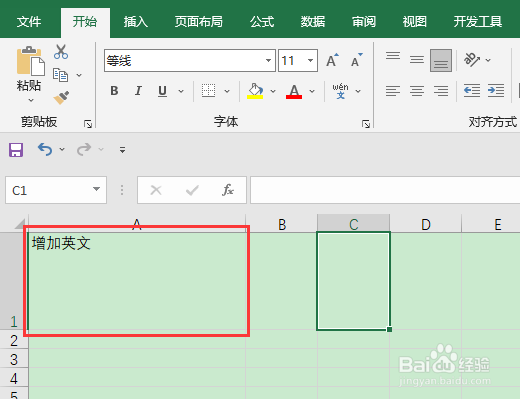Align text to middle vertically
The width and height of the screenshot is (520, 399).
pos(417,60)
